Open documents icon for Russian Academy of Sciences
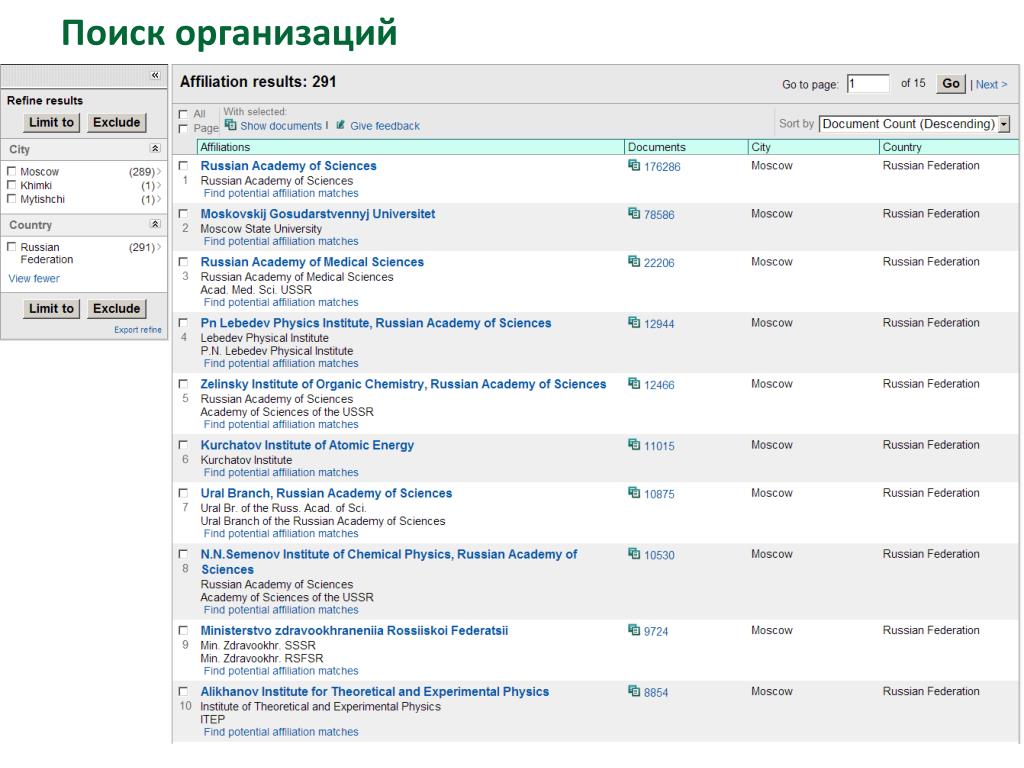 (634, 165)
